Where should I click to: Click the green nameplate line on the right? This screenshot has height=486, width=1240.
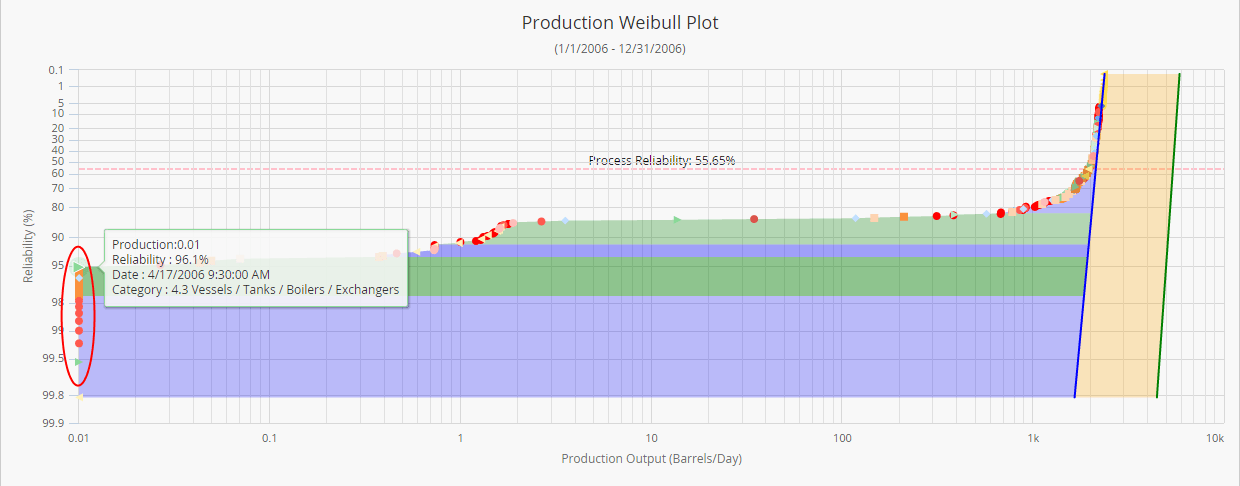(x=1169, y=236)
